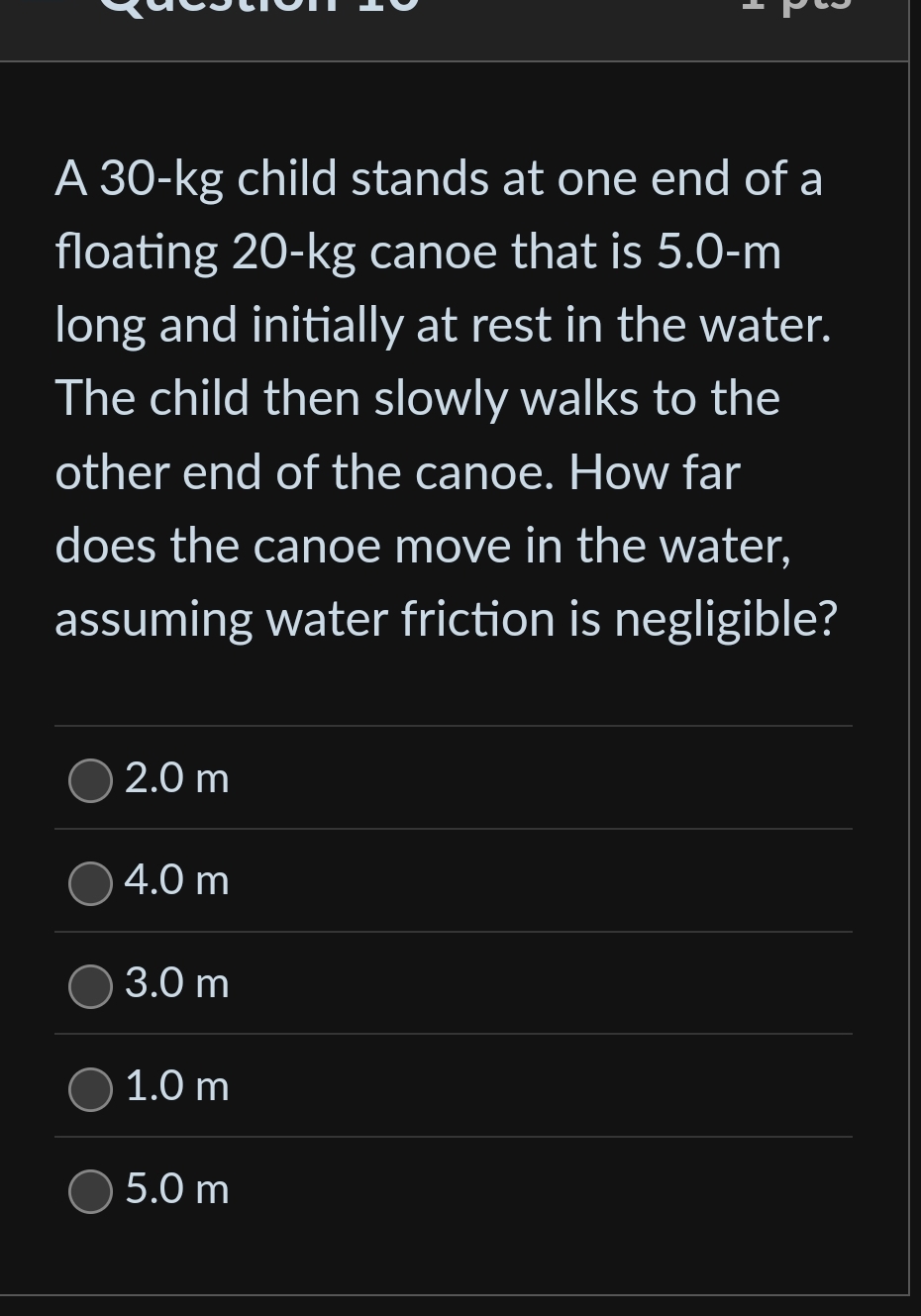The height and width of the screenshot is (1316, 921).
Task: Click the separator between 2.0 m and 4.0 m
Action: coord(452,830)
